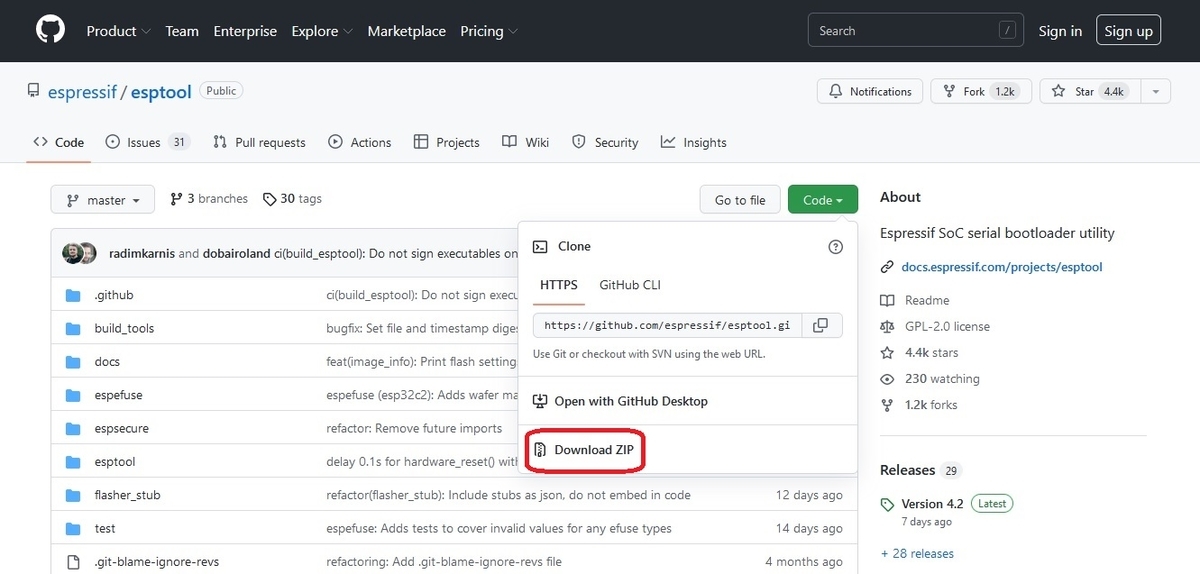Click the flasher_stub folder icon
Viewport: 1200px width, 574px height.
[x=73, y=495]
